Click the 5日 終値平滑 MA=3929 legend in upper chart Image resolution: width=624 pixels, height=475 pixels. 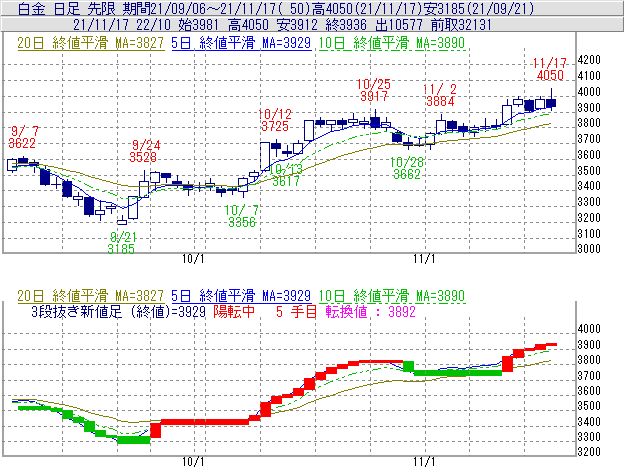click(241, 43)
